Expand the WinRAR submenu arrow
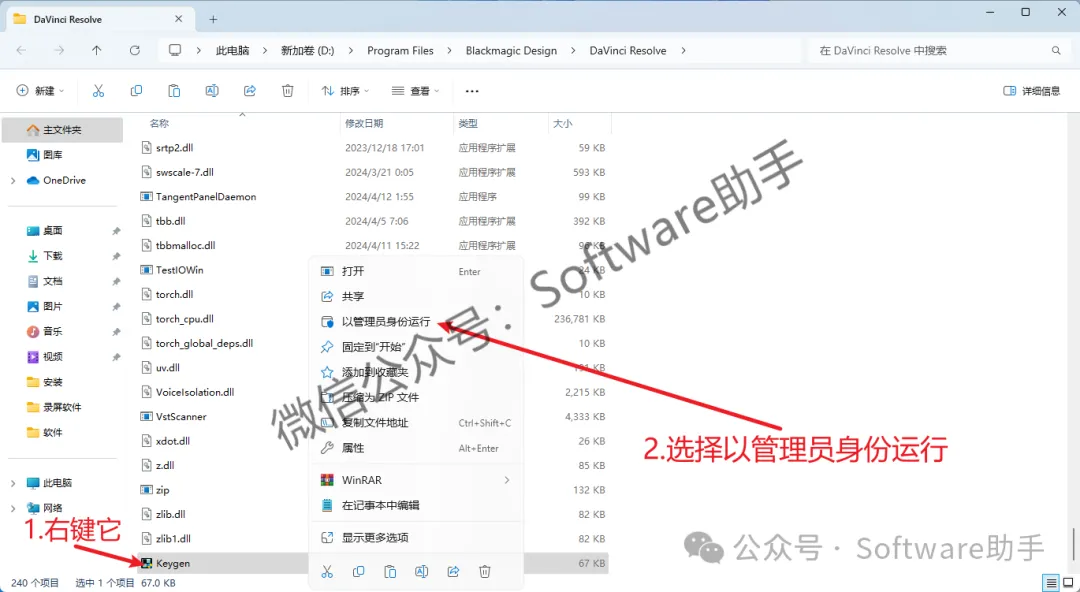The width and height of the screenshot is (1080, 592). coord(507,480)
